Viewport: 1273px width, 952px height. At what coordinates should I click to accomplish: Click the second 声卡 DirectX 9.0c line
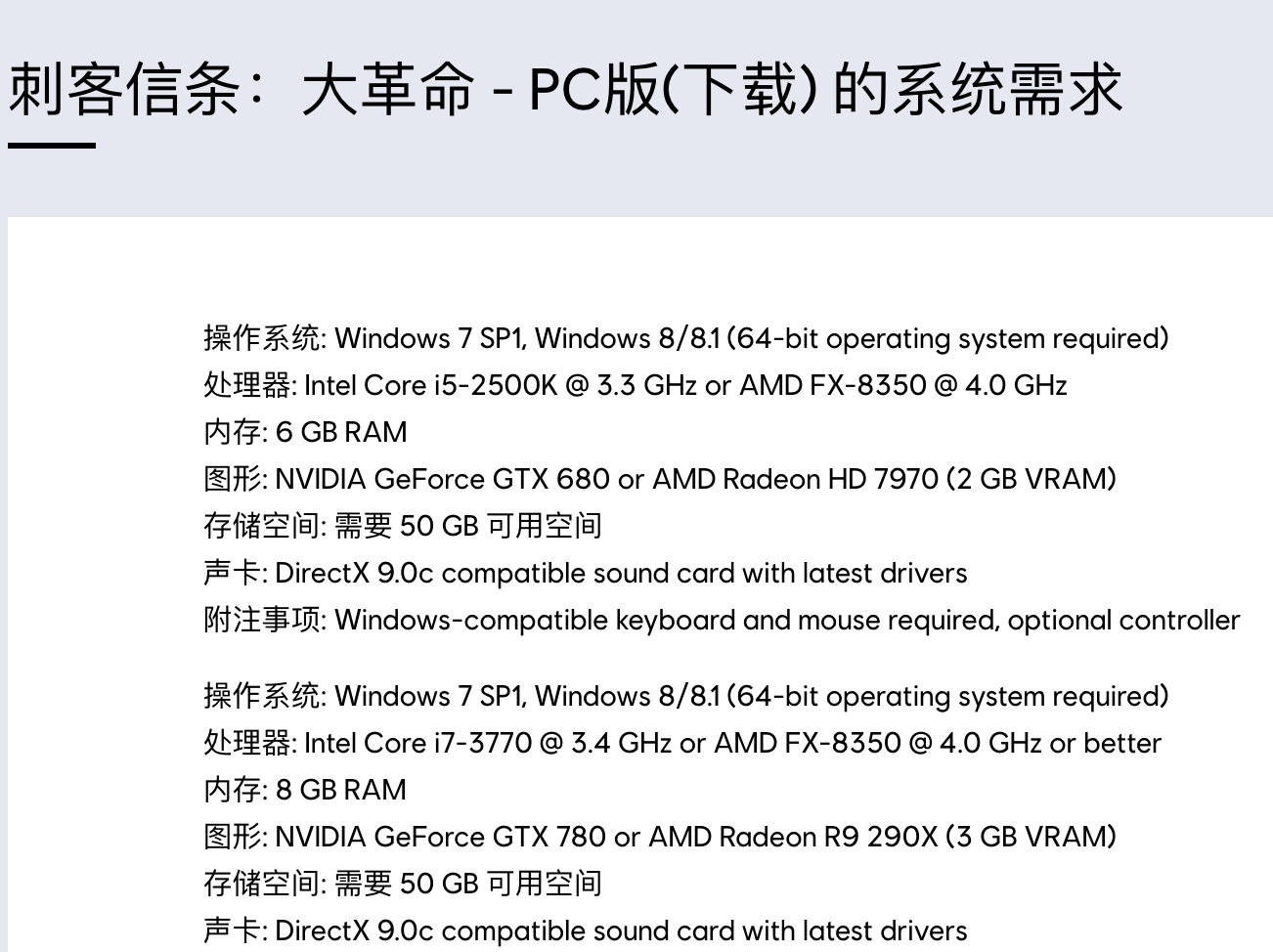[x=586, y=930]
